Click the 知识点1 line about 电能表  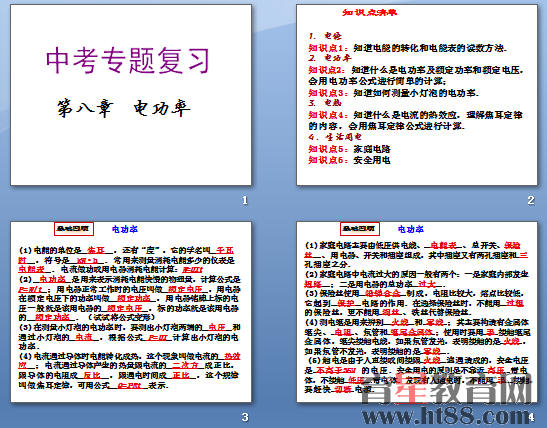click(407, 48)
